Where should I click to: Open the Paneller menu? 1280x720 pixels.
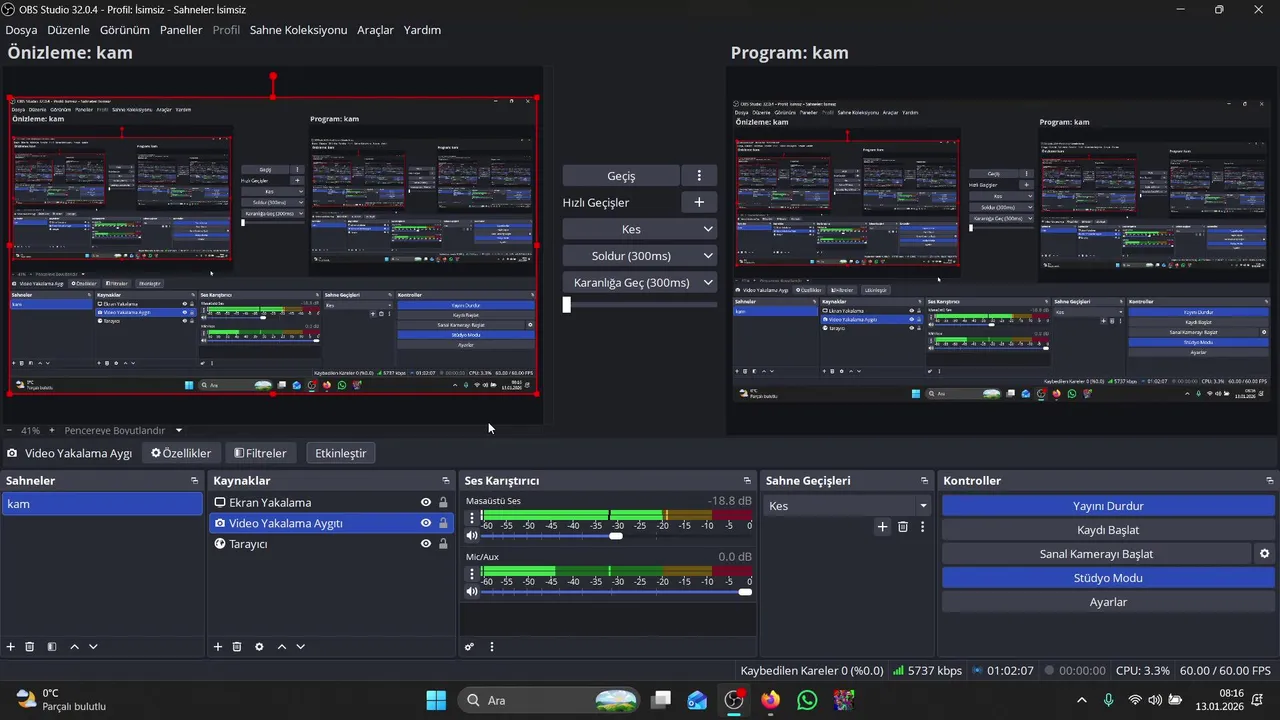pos(181,30)
